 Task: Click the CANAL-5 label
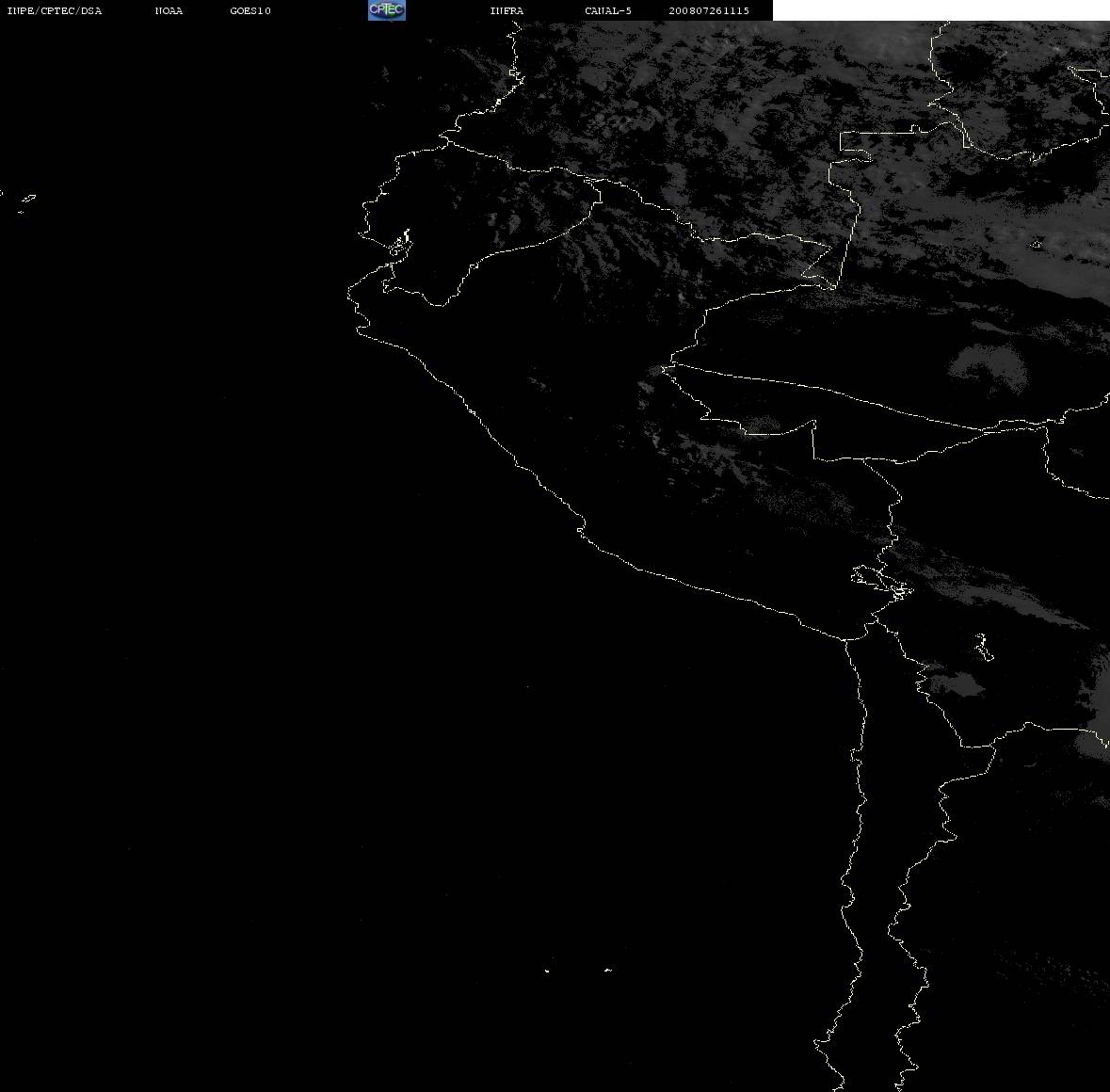click(607, 10)
